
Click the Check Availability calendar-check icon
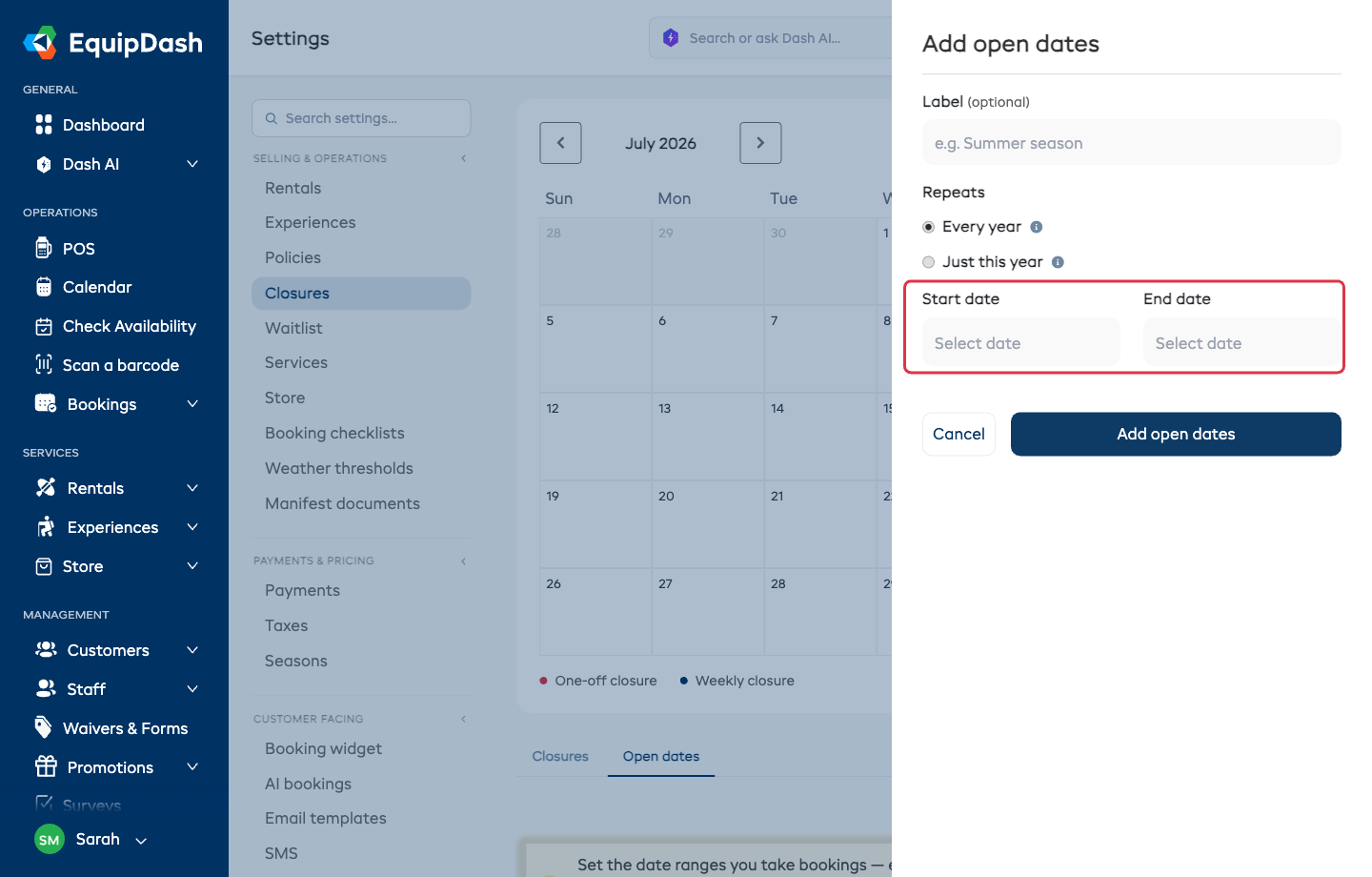[44, 326]
